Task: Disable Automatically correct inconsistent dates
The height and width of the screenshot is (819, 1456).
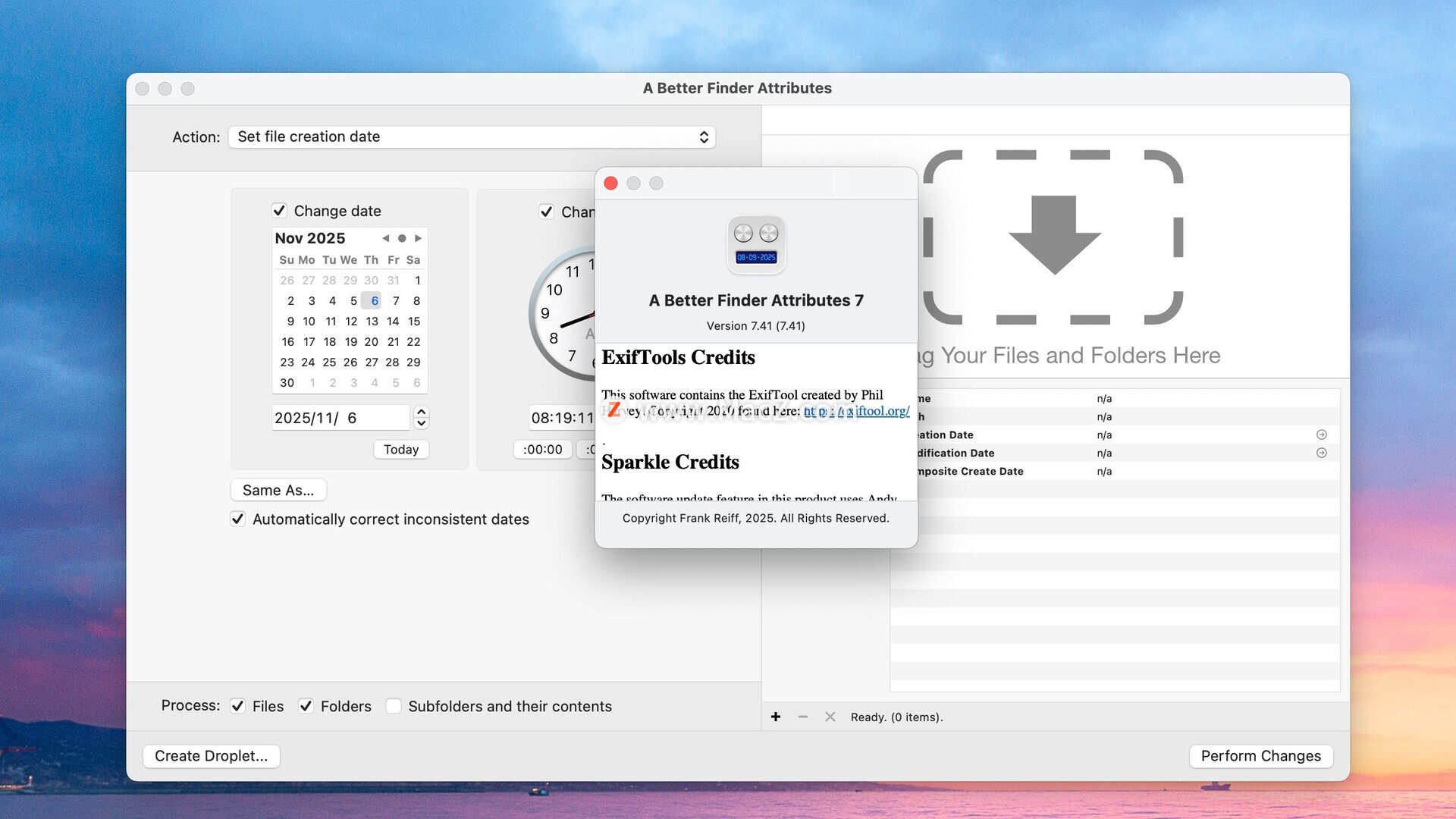Action: pyautogui.click(x=237, y=519)
